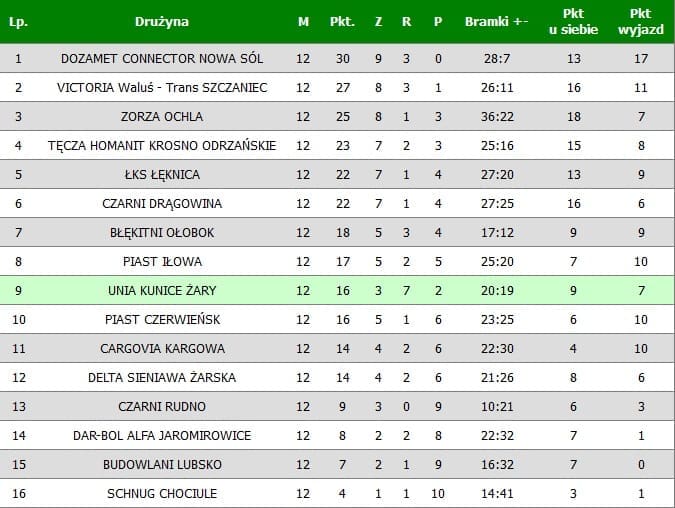Open TĘCZA HOMANIT KROSNO ODRZAŃSKIE team
Screen dimensions: 675x508
pyautogui.click(x=161, y=146)
